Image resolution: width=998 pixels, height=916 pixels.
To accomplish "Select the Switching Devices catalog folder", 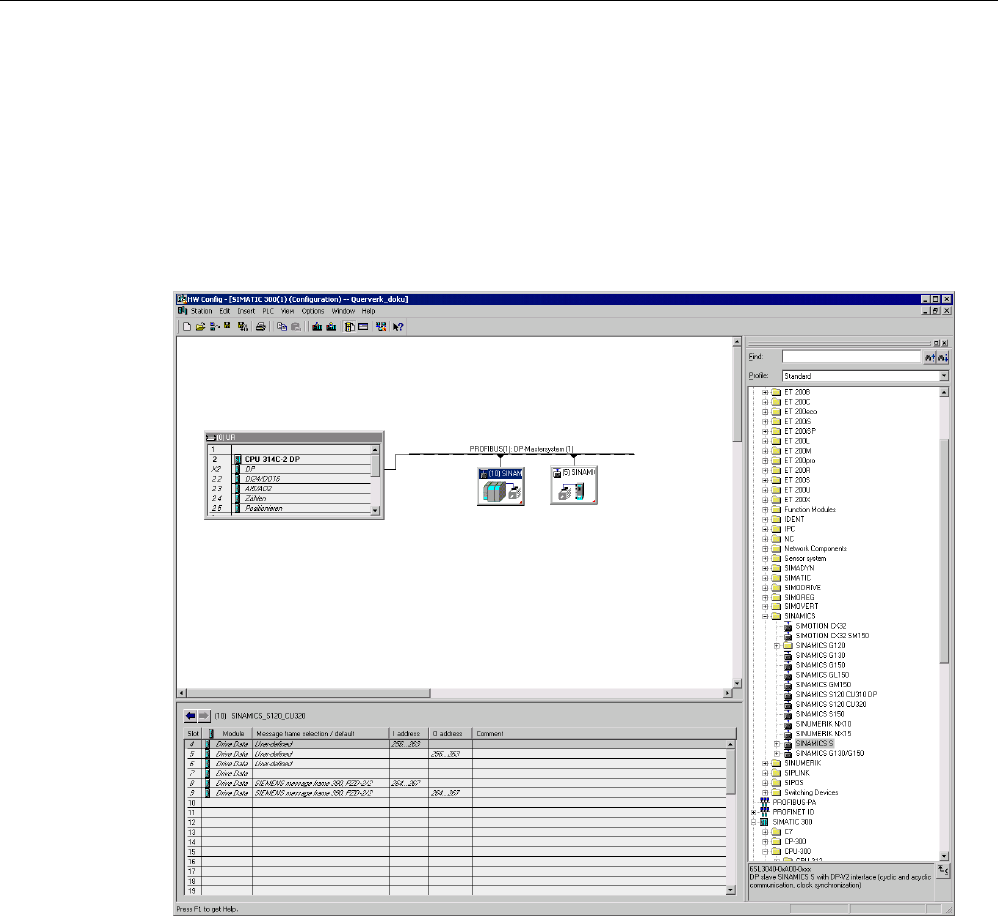I will tap(811, 793).
